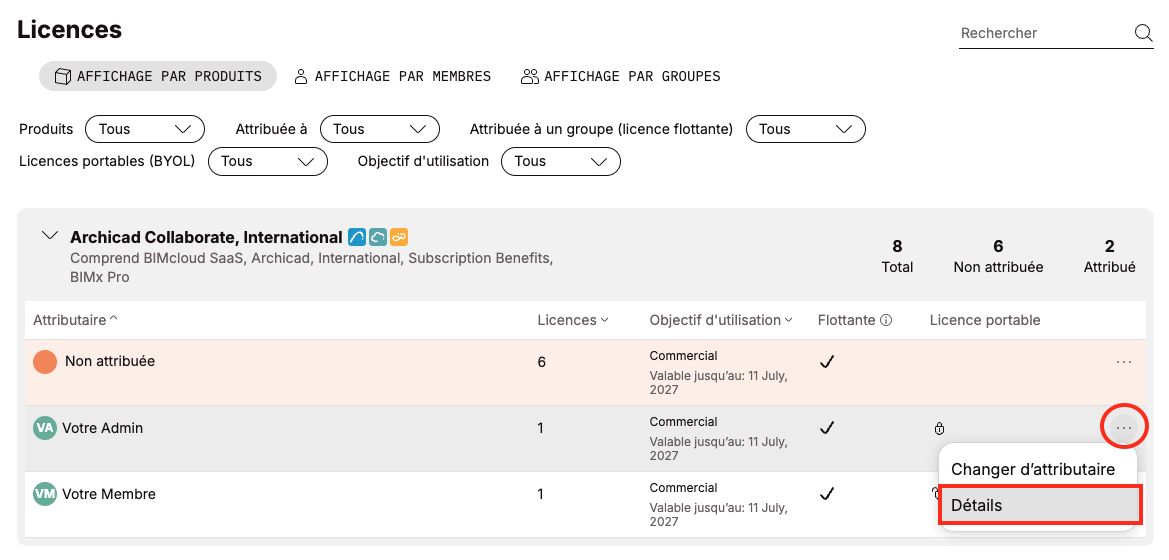
Task: Click the VM avatar of Votre Membre
Action: click(45, 494)
